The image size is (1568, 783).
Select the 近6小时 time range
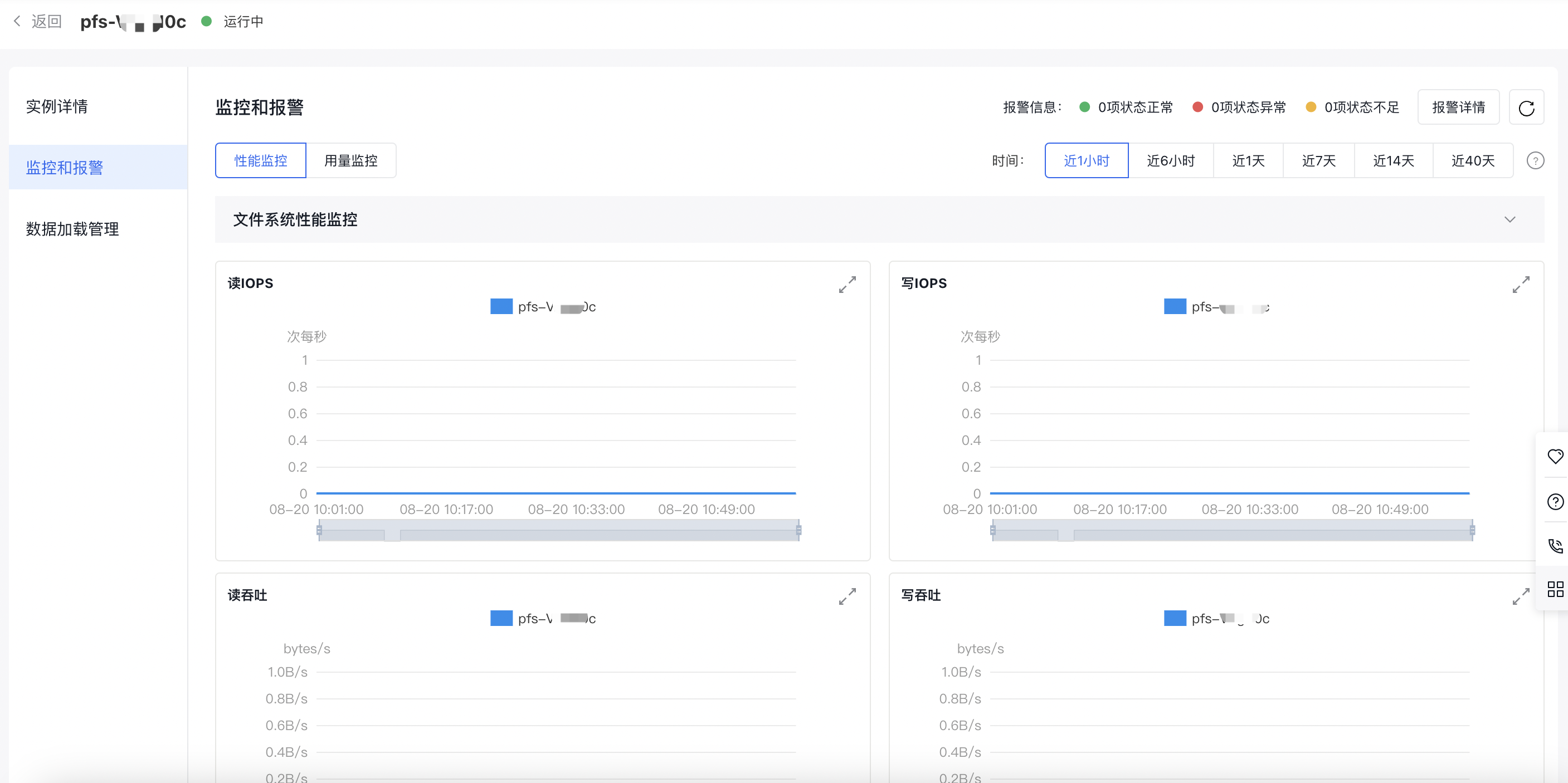tap(1171, 160)
